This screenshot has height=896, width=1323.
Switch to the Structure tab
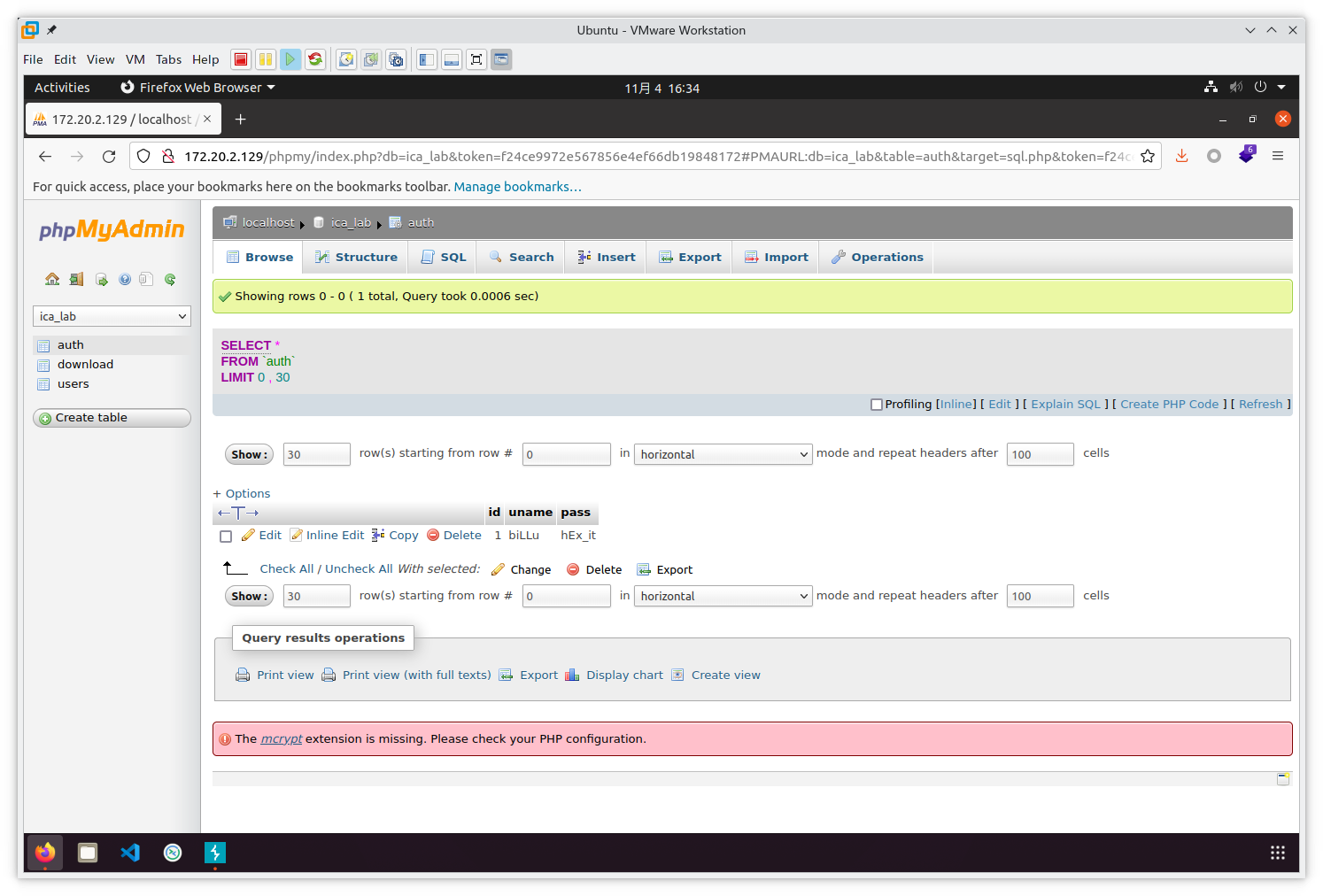coord(356,257)
